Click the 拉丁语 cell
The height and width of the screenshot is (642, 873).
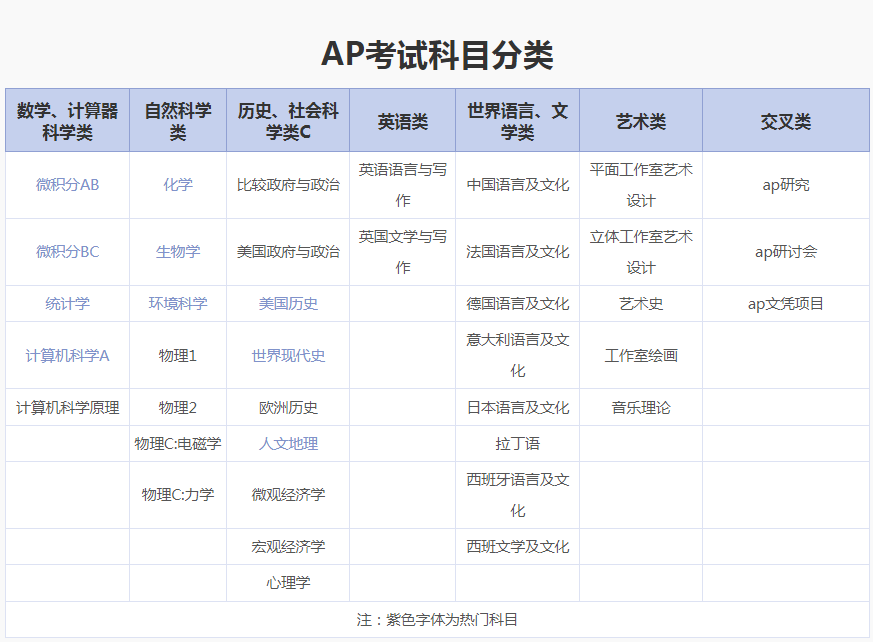(517, 444)
